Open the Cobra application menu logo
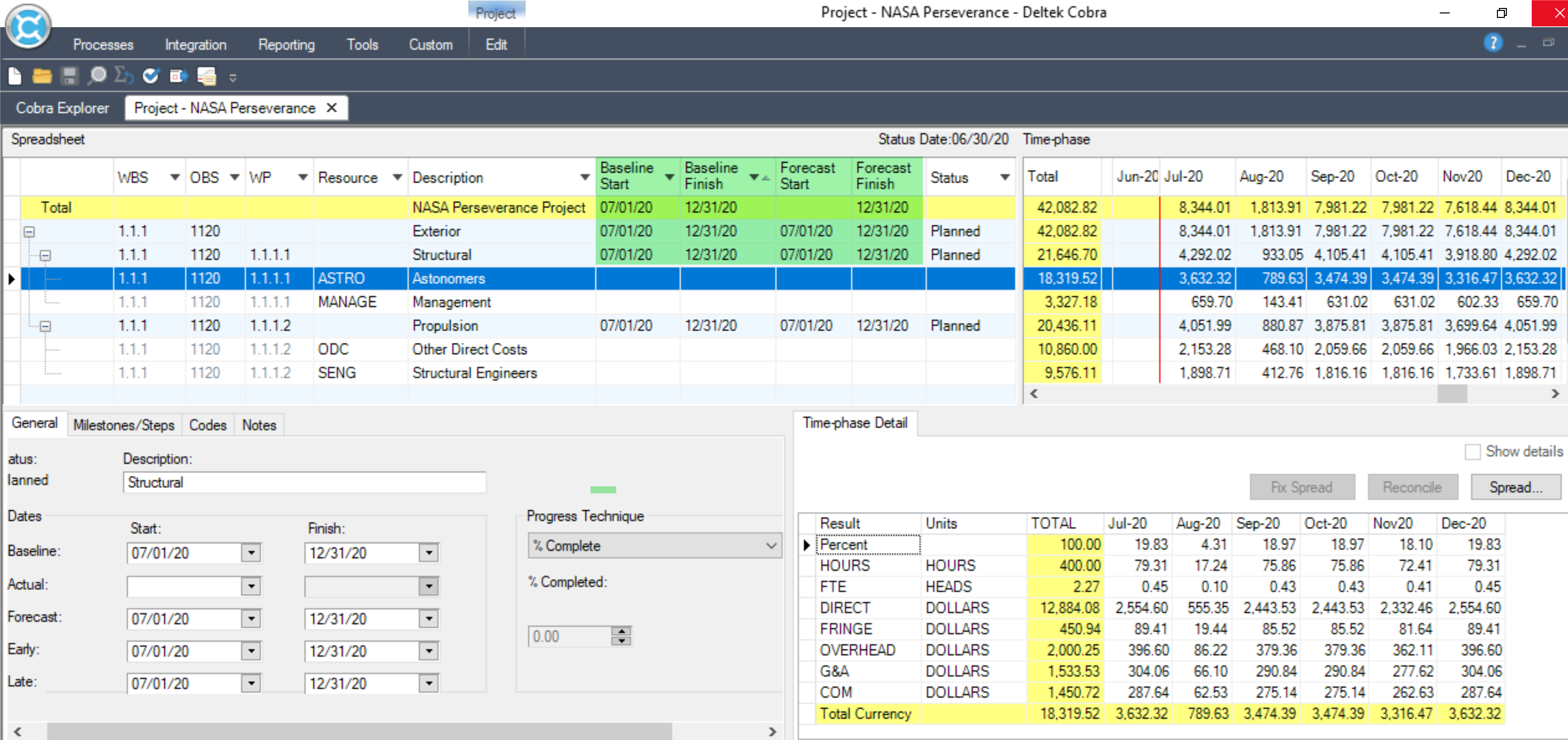The height and width of the screenshot is (740, 1568). click(28, 26)
